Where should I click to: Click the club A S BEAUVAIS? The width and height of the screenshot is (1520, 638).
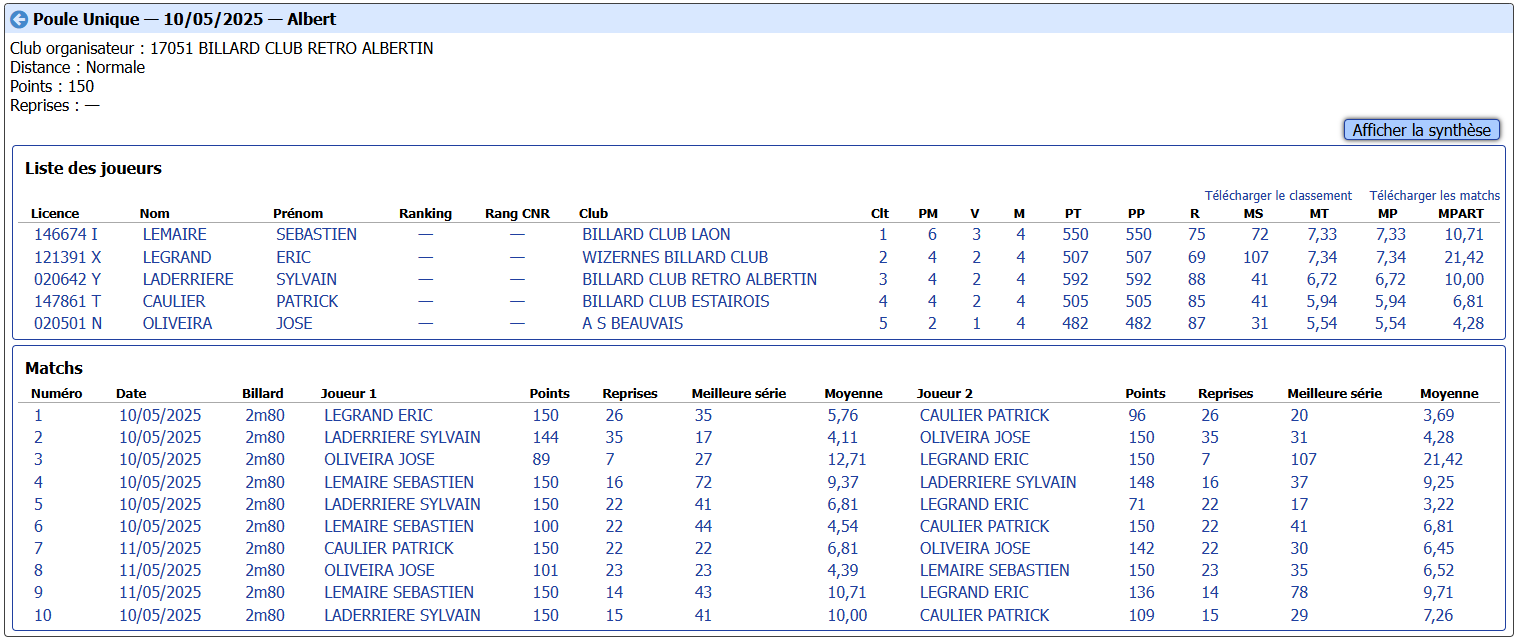[x=633, y=323]
